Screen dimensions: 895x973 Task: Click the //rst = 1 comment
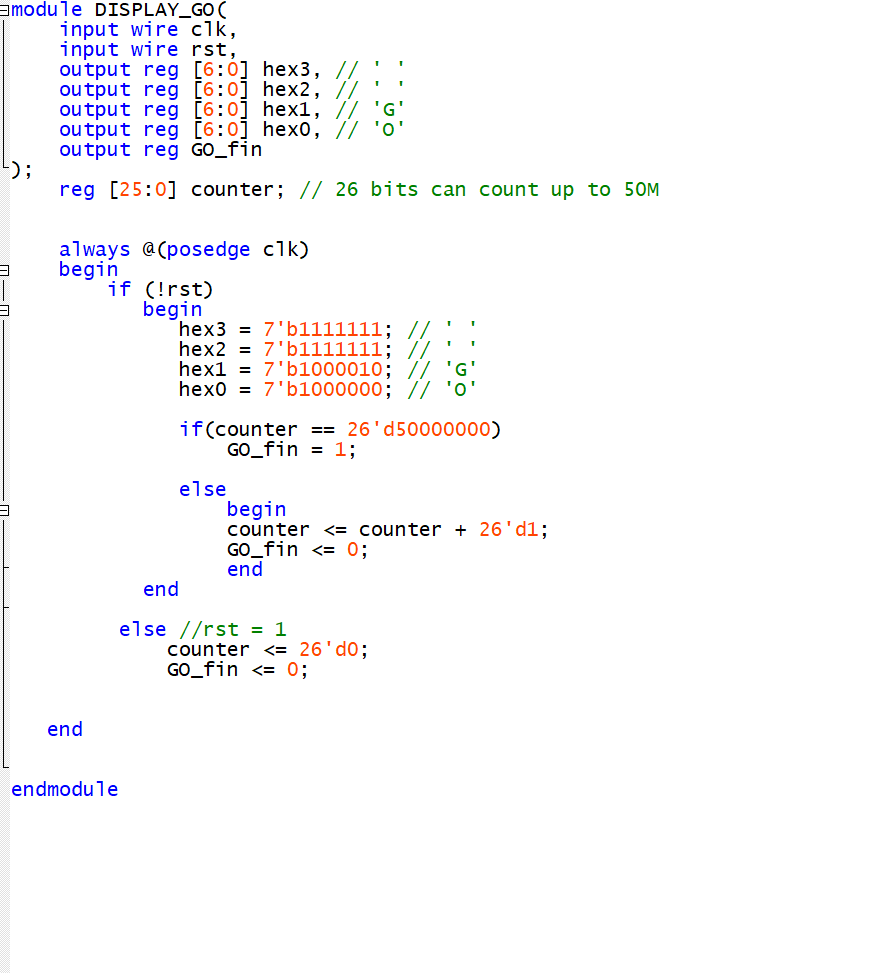[x=233, y=630]
